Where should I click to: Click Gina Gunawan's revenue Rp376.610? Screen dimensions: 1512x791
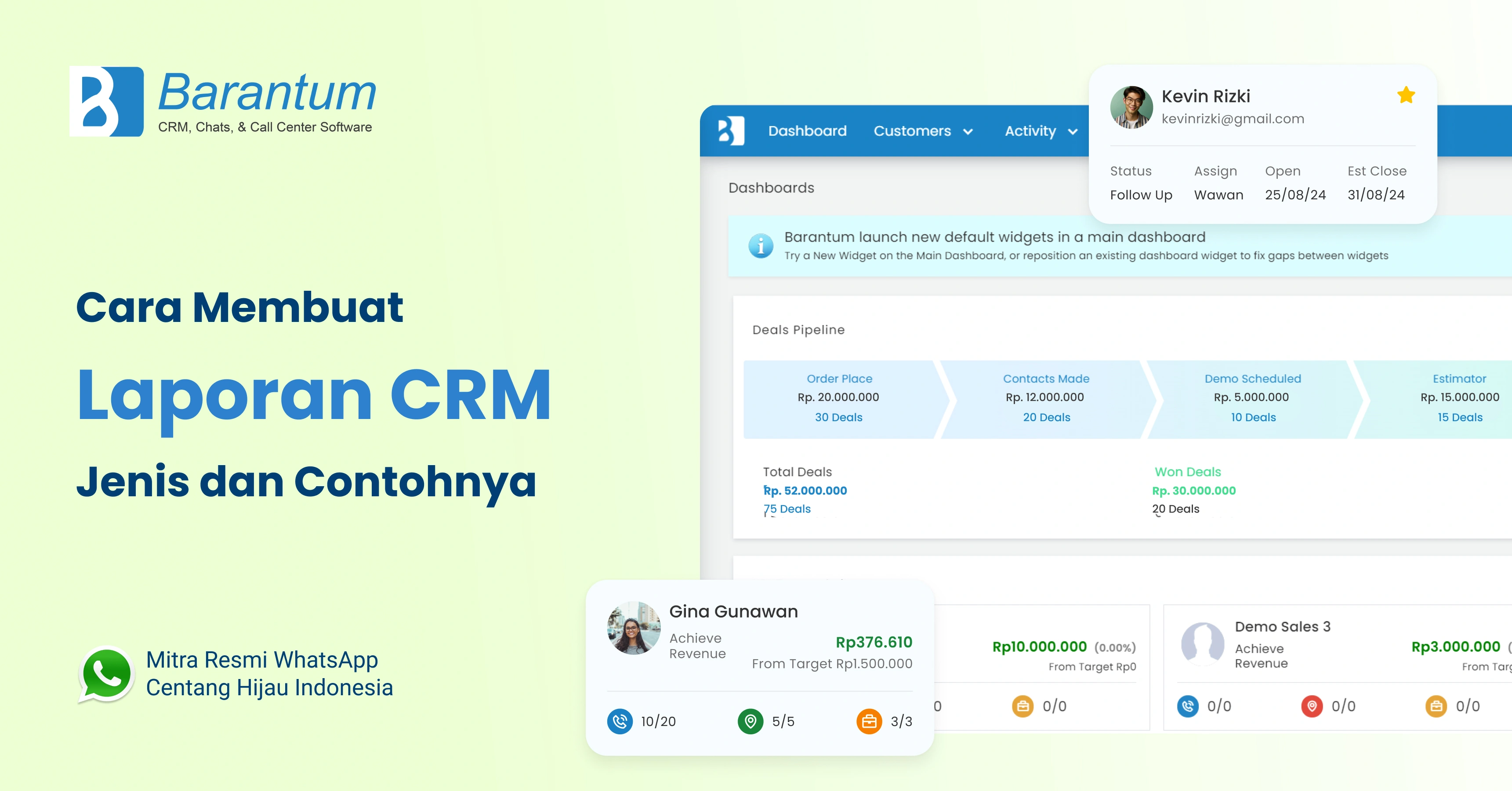pos(874,642)
